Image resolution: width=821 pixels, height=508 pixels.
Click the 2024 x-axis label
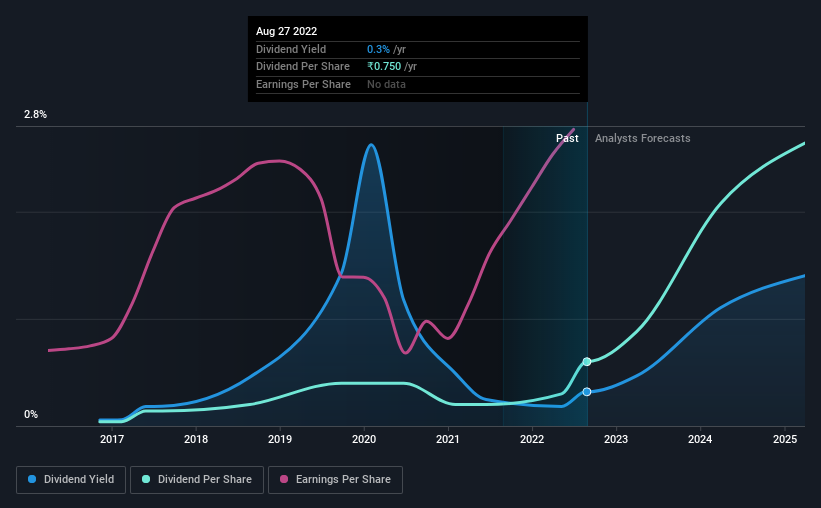pyautogui.click(x=700, y=439)
